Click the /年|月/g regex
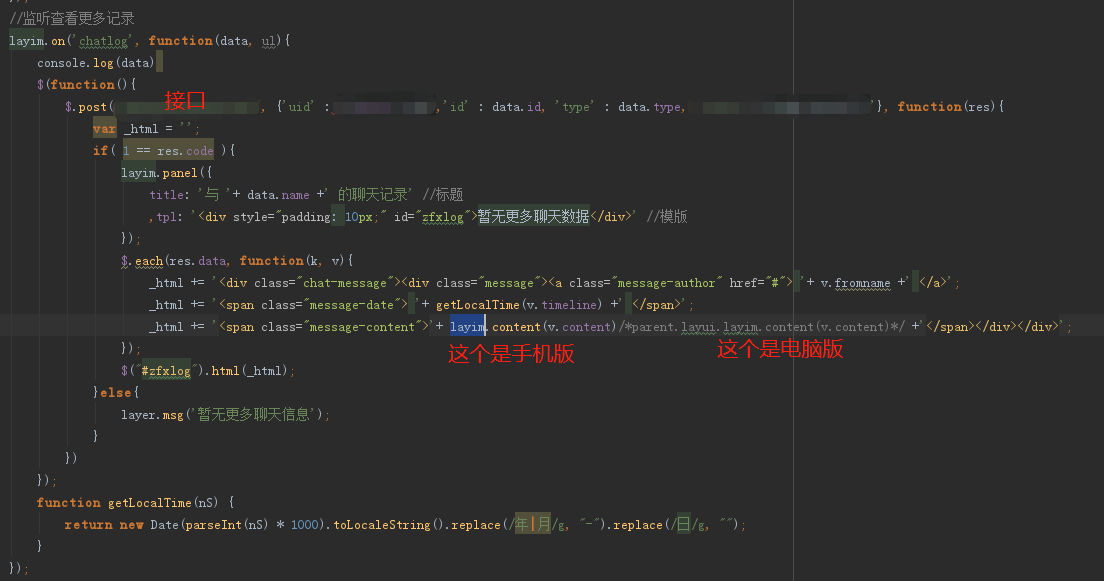The height and width of the screenshot is (581, 1104). [537, 525]
